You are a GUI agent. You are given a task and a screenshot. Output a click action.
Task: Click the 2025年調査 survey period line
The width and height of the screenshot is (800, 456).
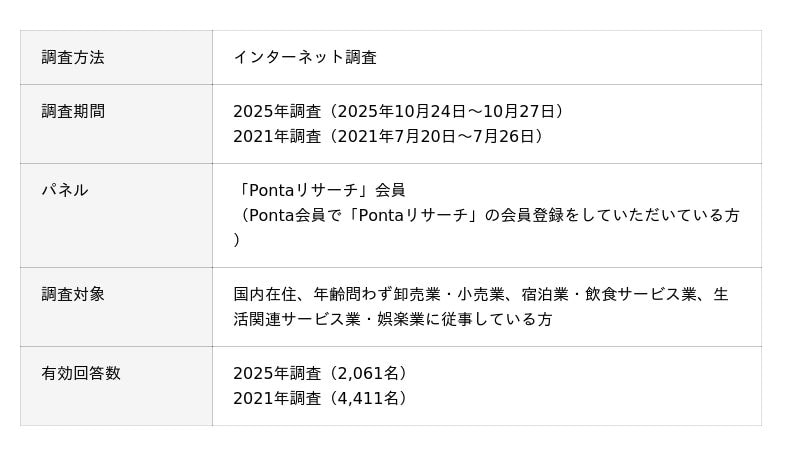[x=400, y=112]
